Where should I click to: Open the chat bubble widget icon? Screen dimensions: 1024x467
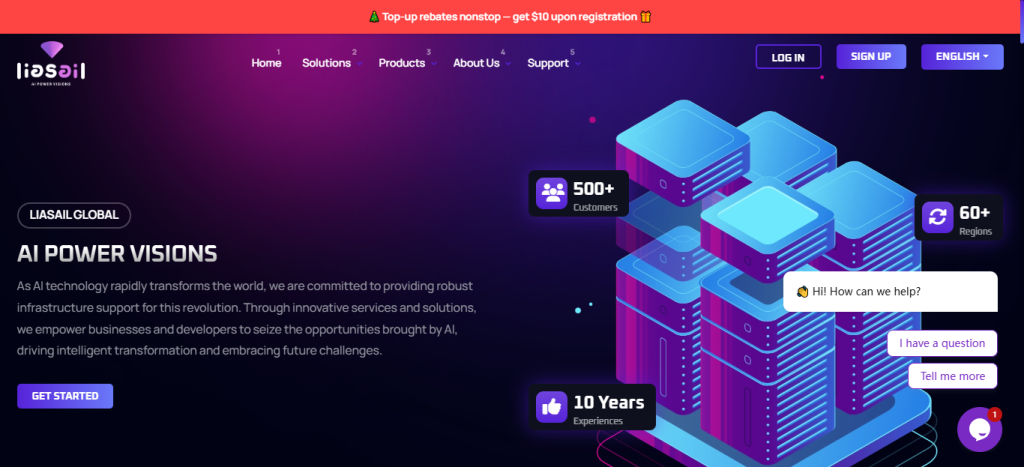click(979, 429)
